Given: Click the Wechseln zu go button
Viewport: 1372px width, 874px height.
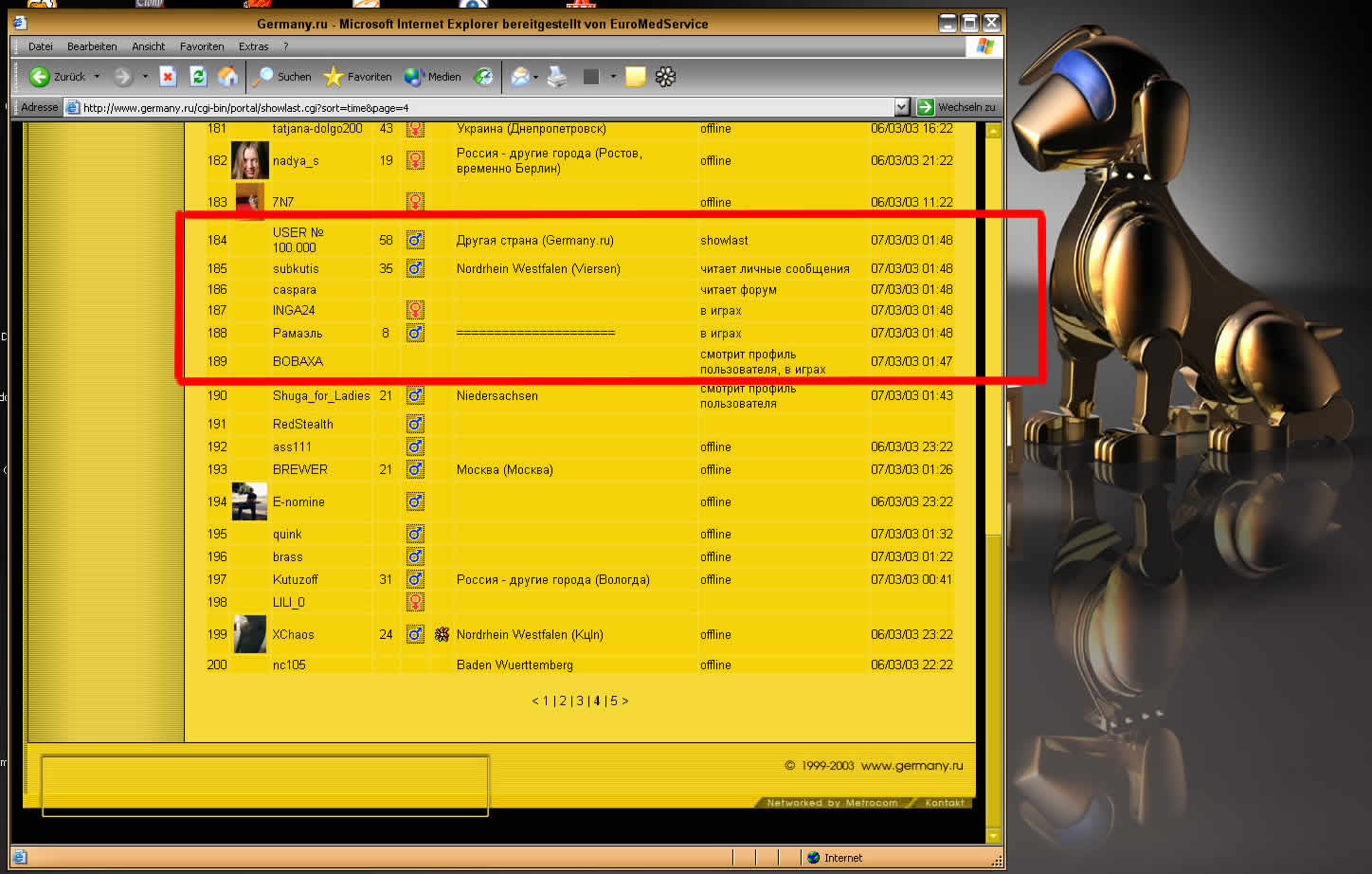Looking at the screenshot, I should click(957, 107).
